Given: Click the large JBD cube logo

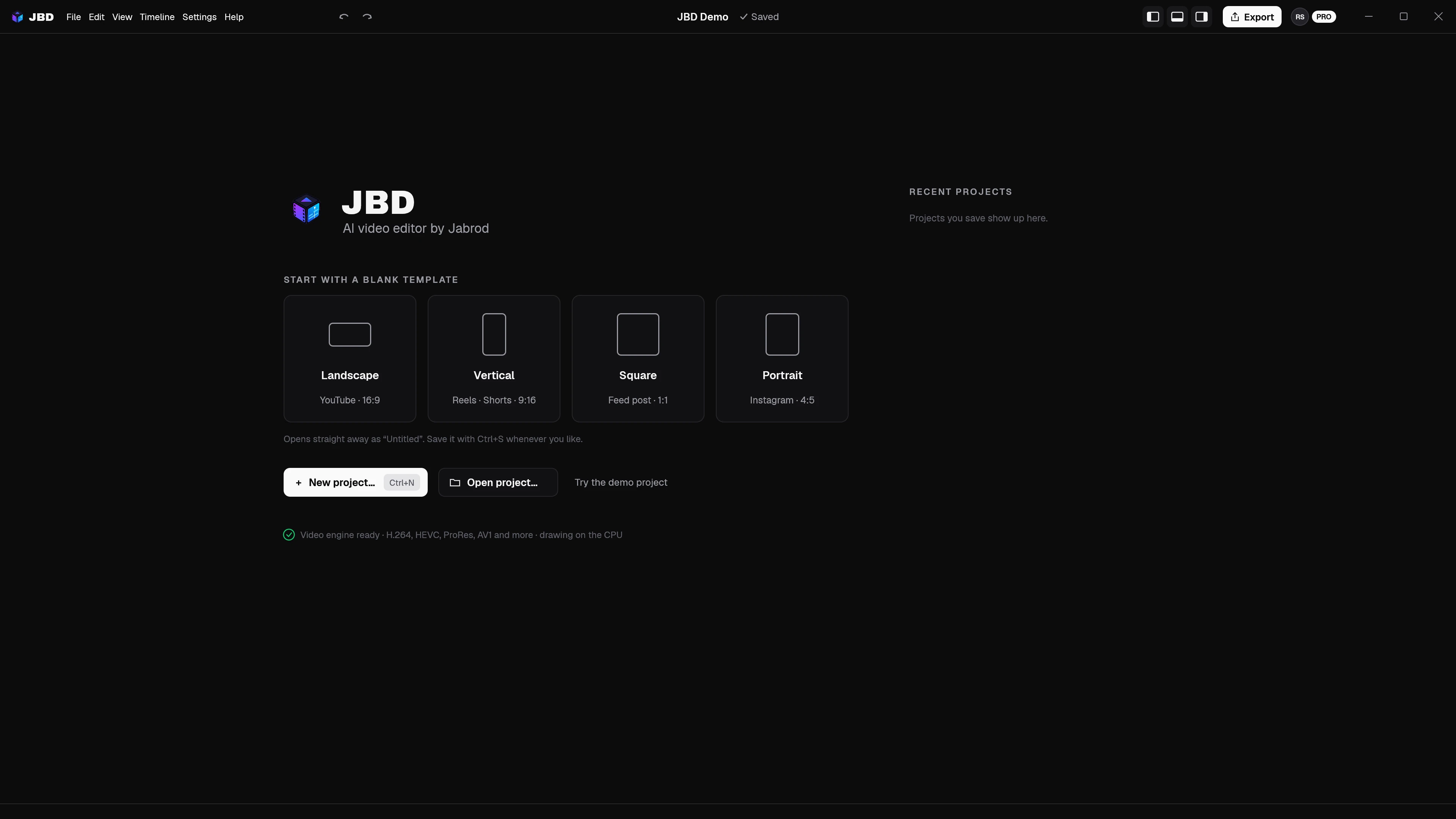Looking at the screenshot, I should point(306,209).
